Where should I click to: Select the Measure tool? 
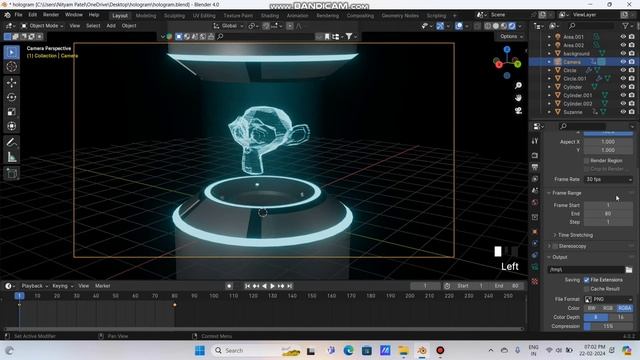tap(11, 157)
